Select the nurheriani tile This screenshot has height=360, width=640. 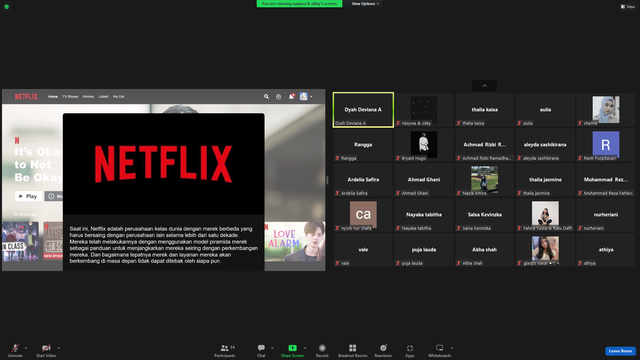tap(606, 215)
